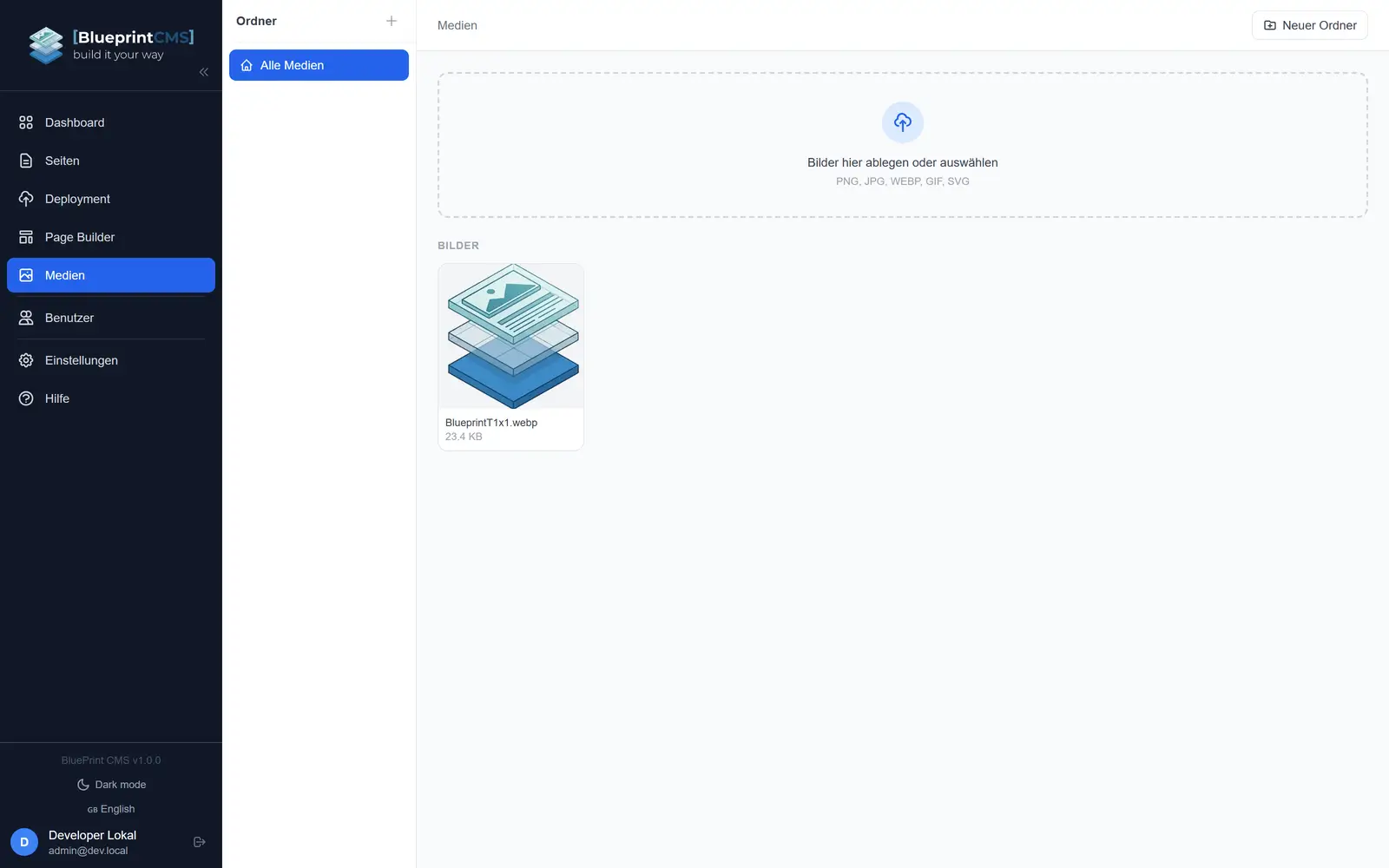Click the BlueprintT1x1.webp file name

tap(491, 423)
